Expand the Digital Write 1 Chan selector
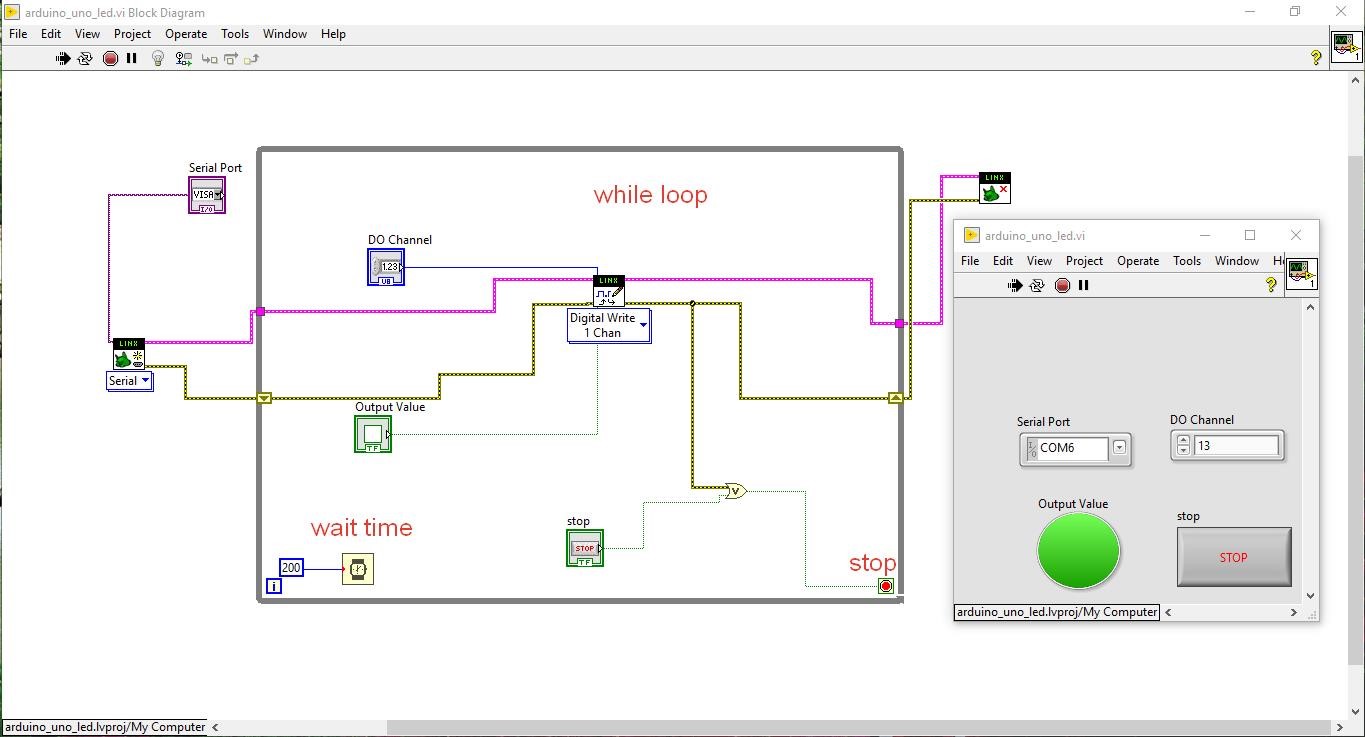The width and height of the screenshot is (1365, 737). [643, 325]
